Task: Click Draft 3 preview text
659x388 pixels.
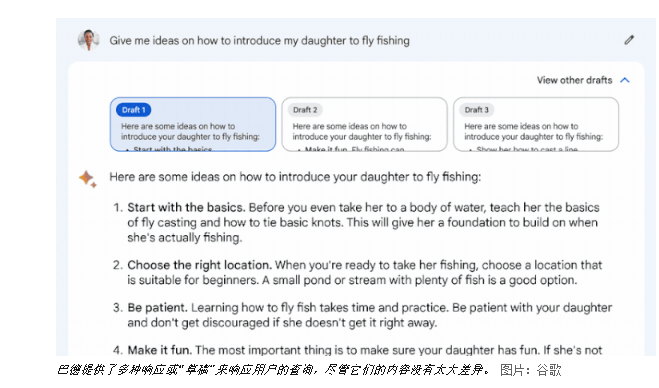Action: point(533,132)
